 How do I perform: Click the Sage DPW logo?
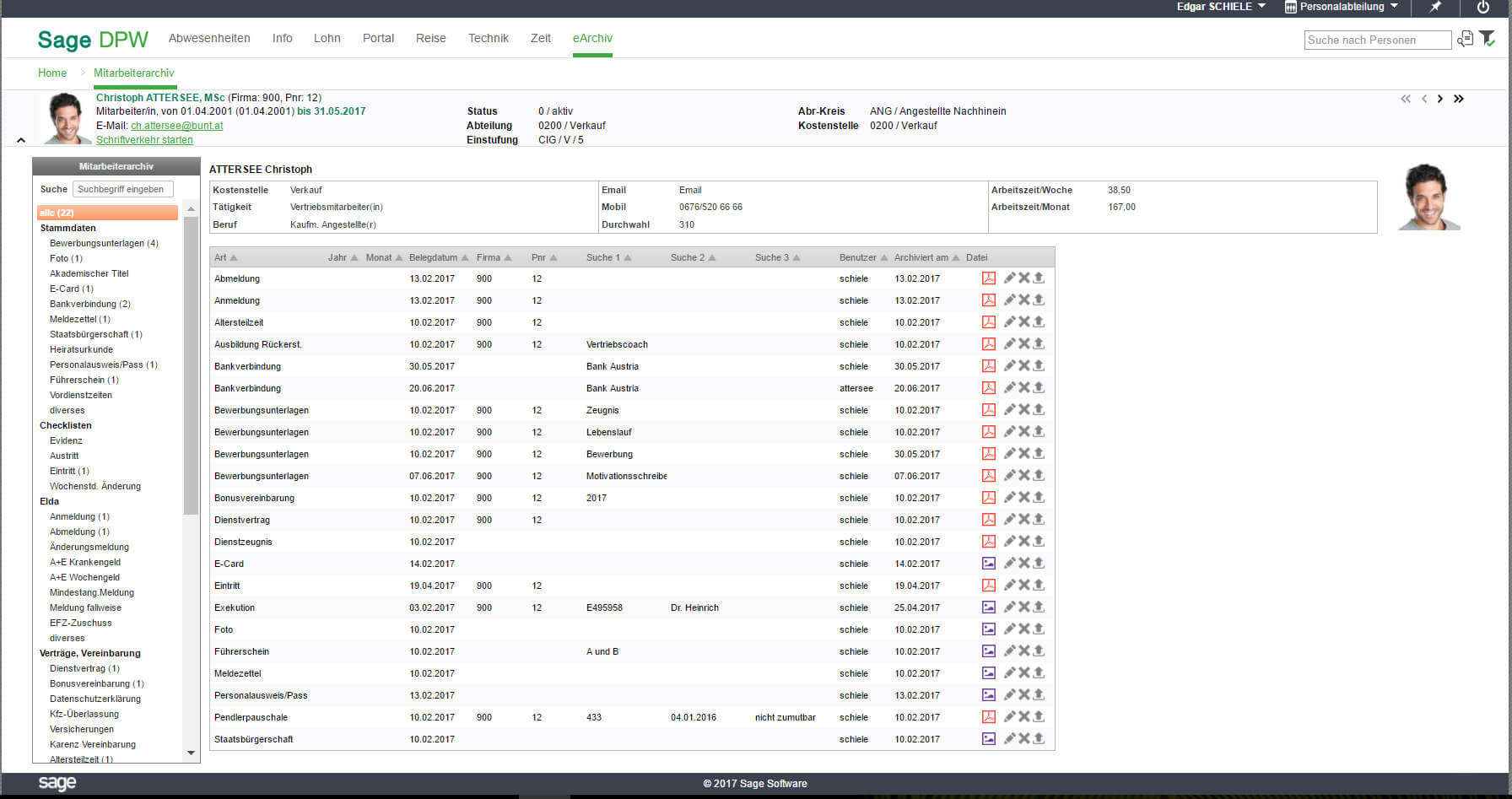click(x=93, y=40)
